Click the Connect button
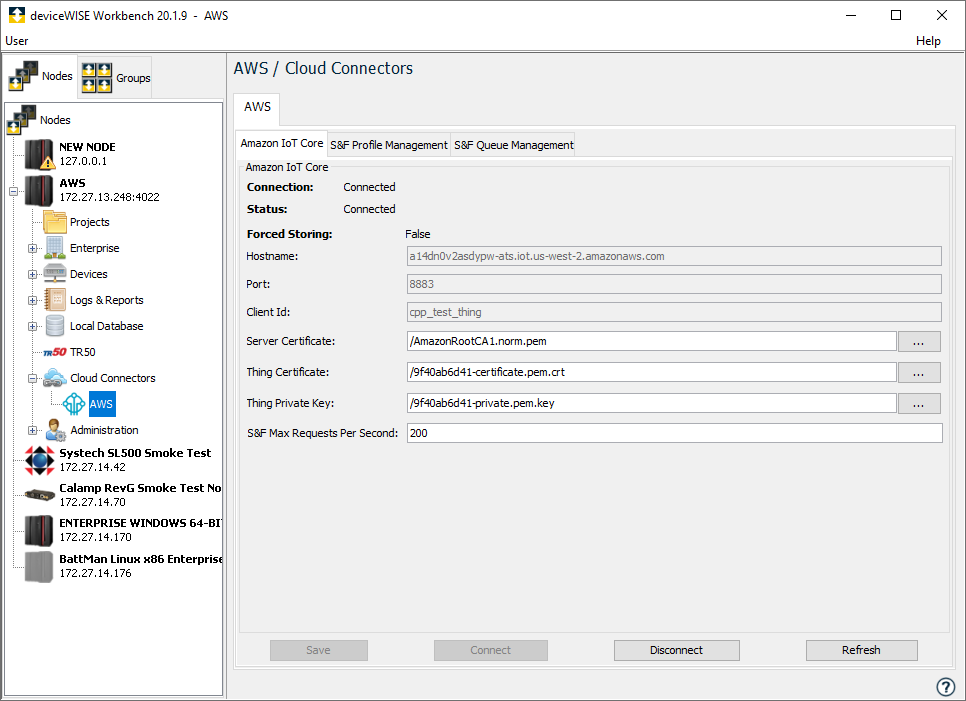966x701 pixels. 490,650
